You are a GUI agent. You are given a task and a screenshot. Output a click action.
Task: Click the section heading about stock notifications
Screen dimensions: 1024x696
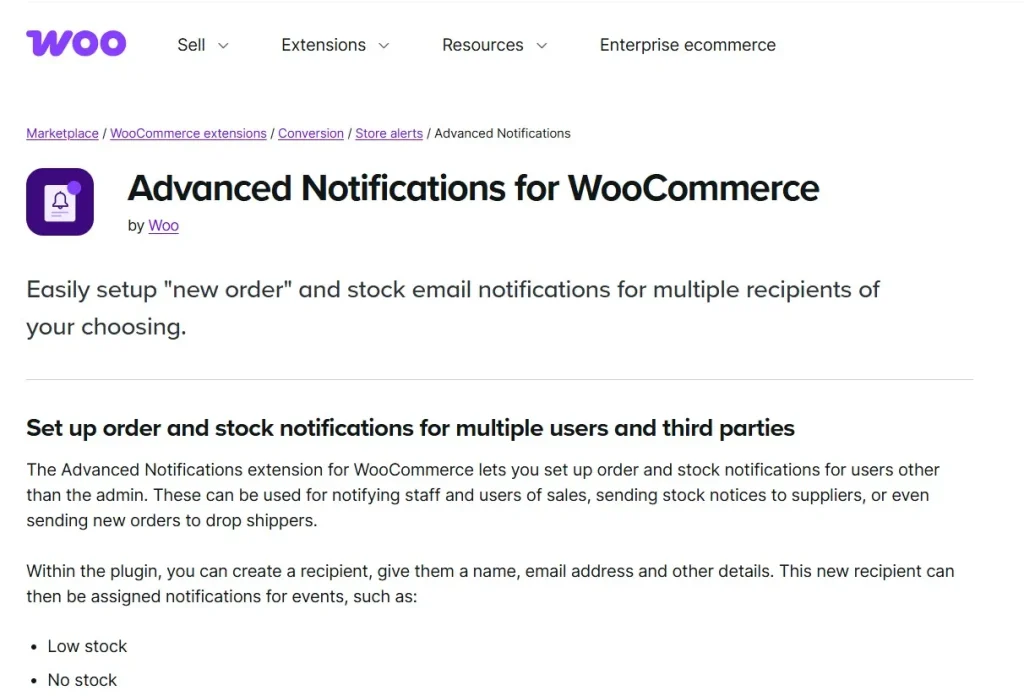click(x=410, y=427)
